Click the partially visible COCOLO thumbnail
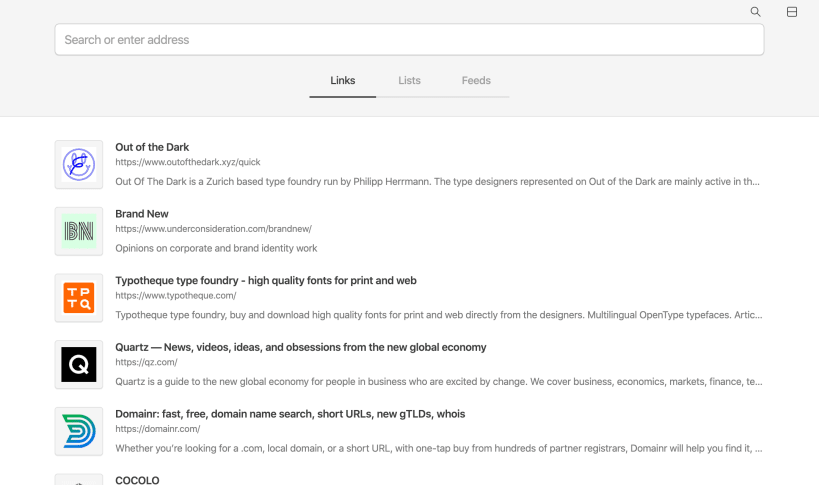The width and height of the screenshot is (819, 485). [79, 479]
